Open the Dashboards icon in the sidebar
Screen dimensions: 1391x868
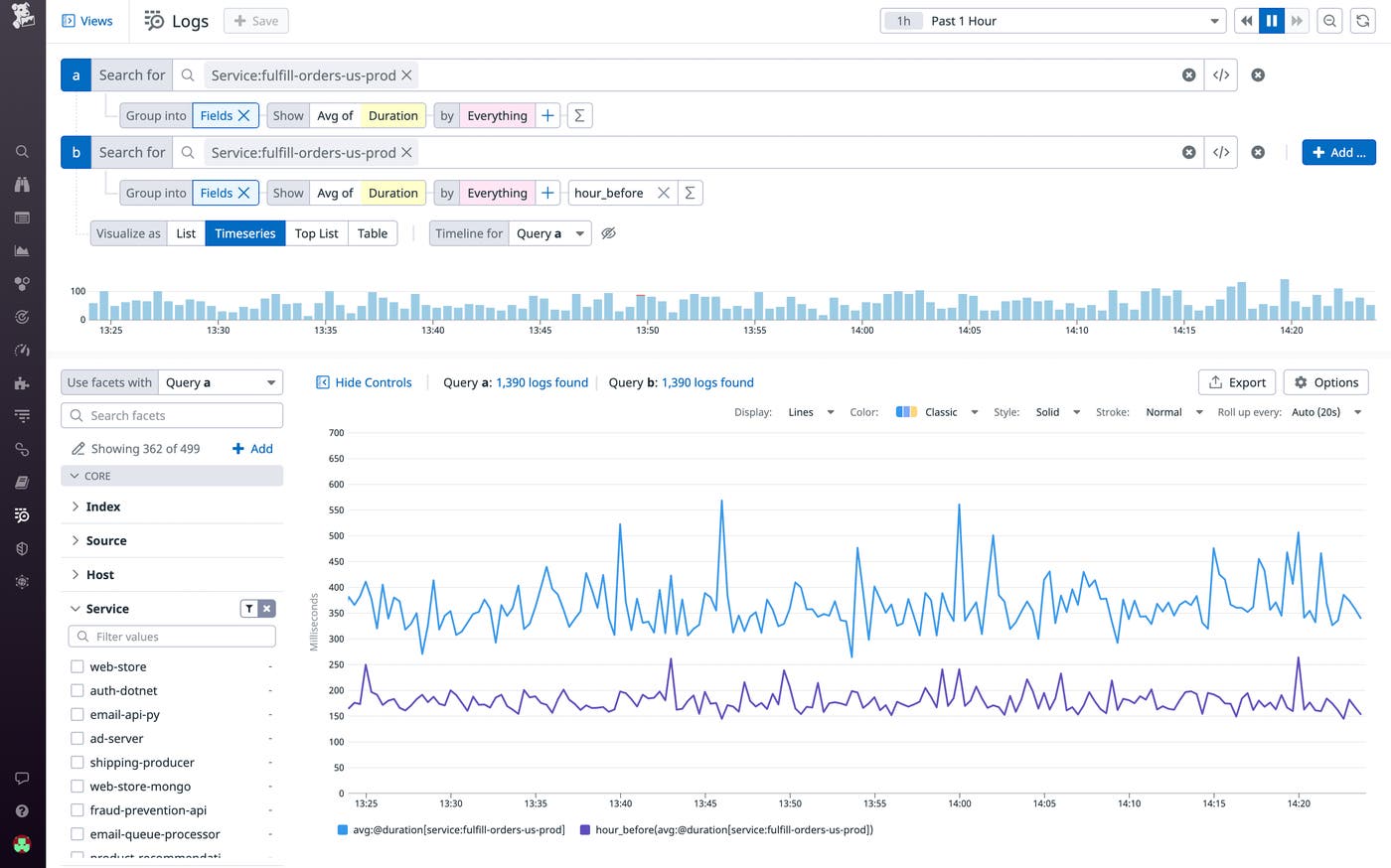[x=22, y=217]
